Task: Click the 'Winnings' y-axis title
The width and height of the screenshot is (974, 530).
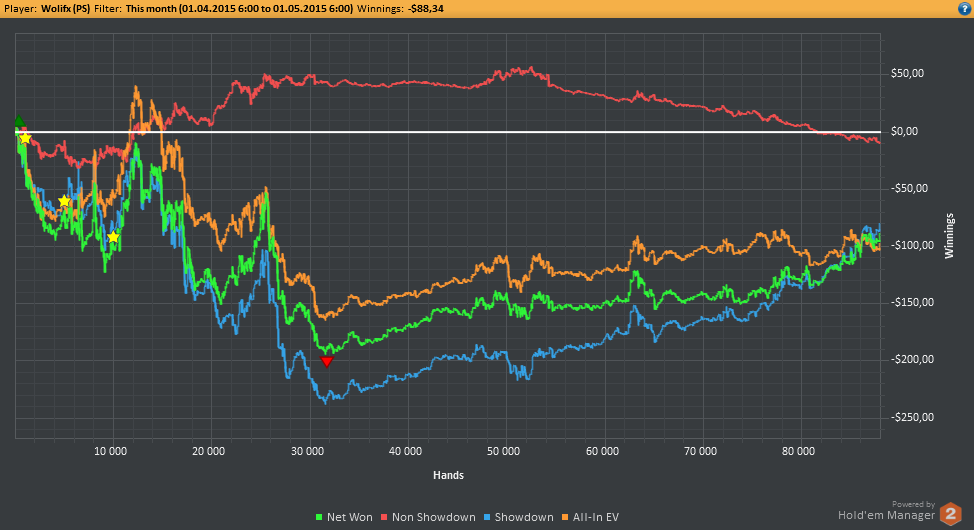Action: point(949,235)
